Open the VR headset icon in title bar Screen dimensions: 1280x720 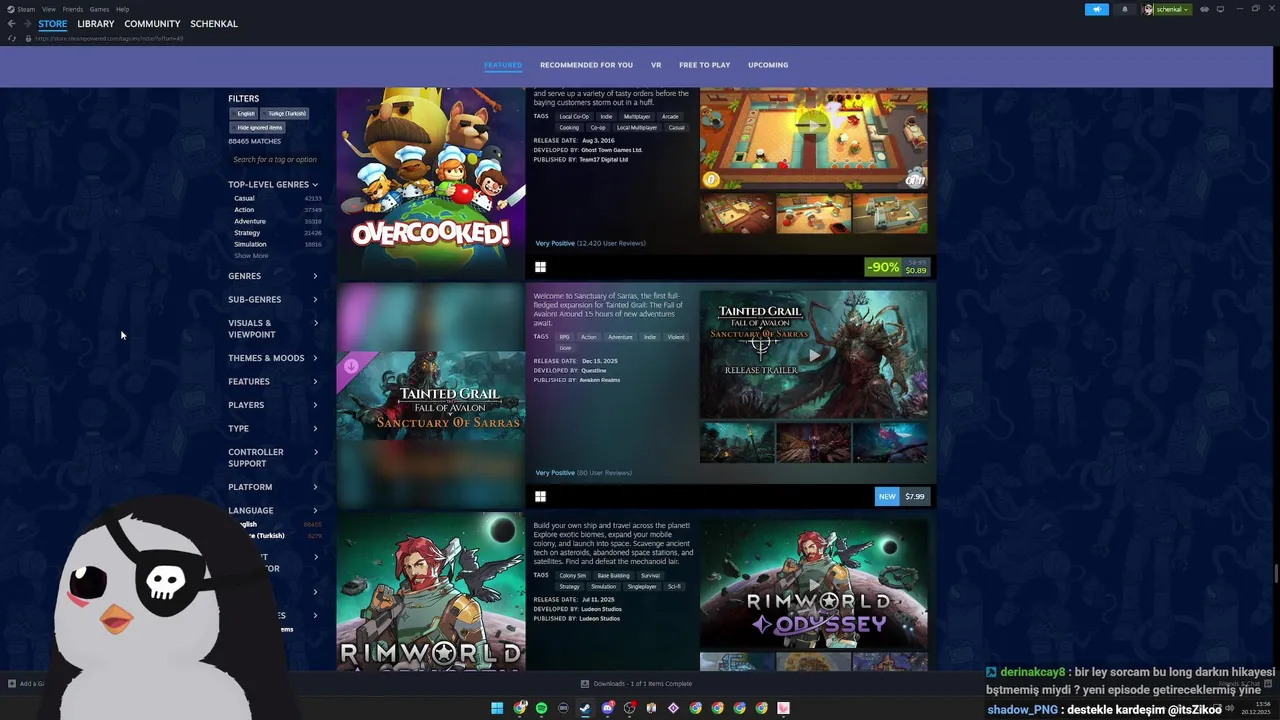click(1204, 9)
